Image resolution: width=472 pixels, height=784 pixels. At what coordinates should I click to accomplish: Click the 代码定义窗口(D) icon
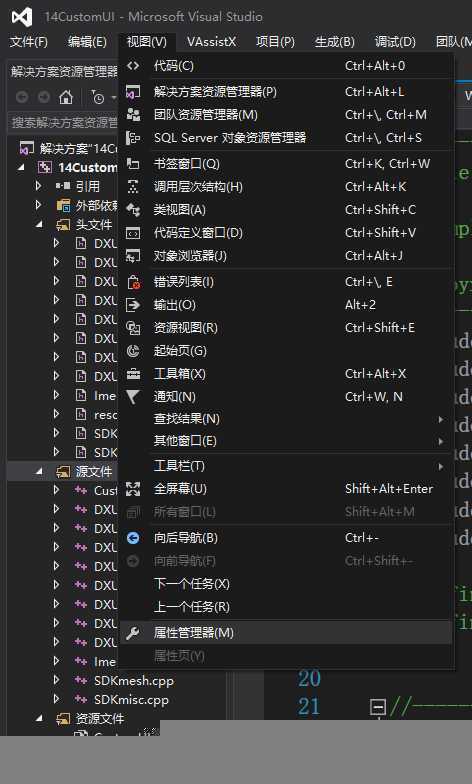pyautogui.click(x=133, y=232)
